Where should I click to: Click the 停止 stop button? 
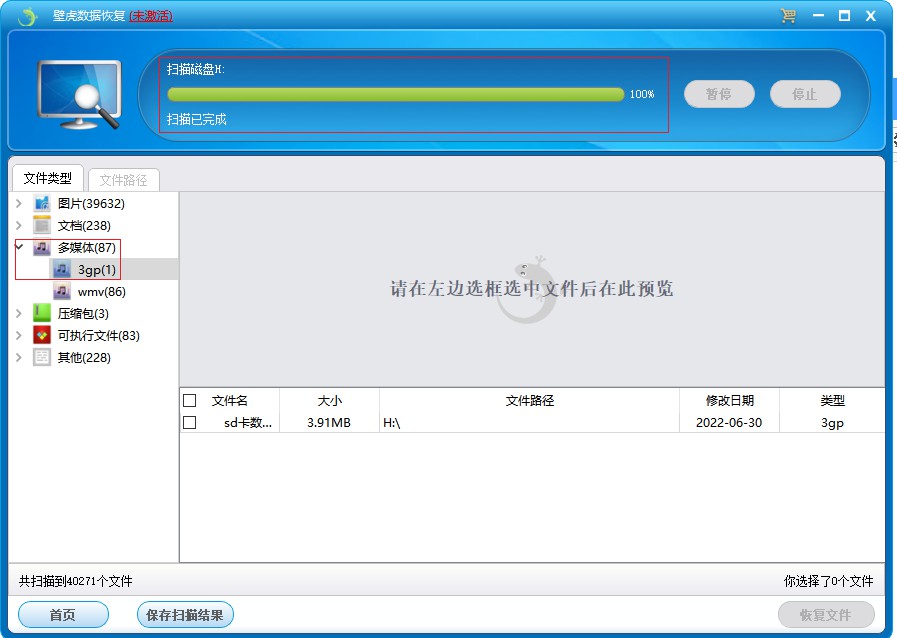coord(805,94)
